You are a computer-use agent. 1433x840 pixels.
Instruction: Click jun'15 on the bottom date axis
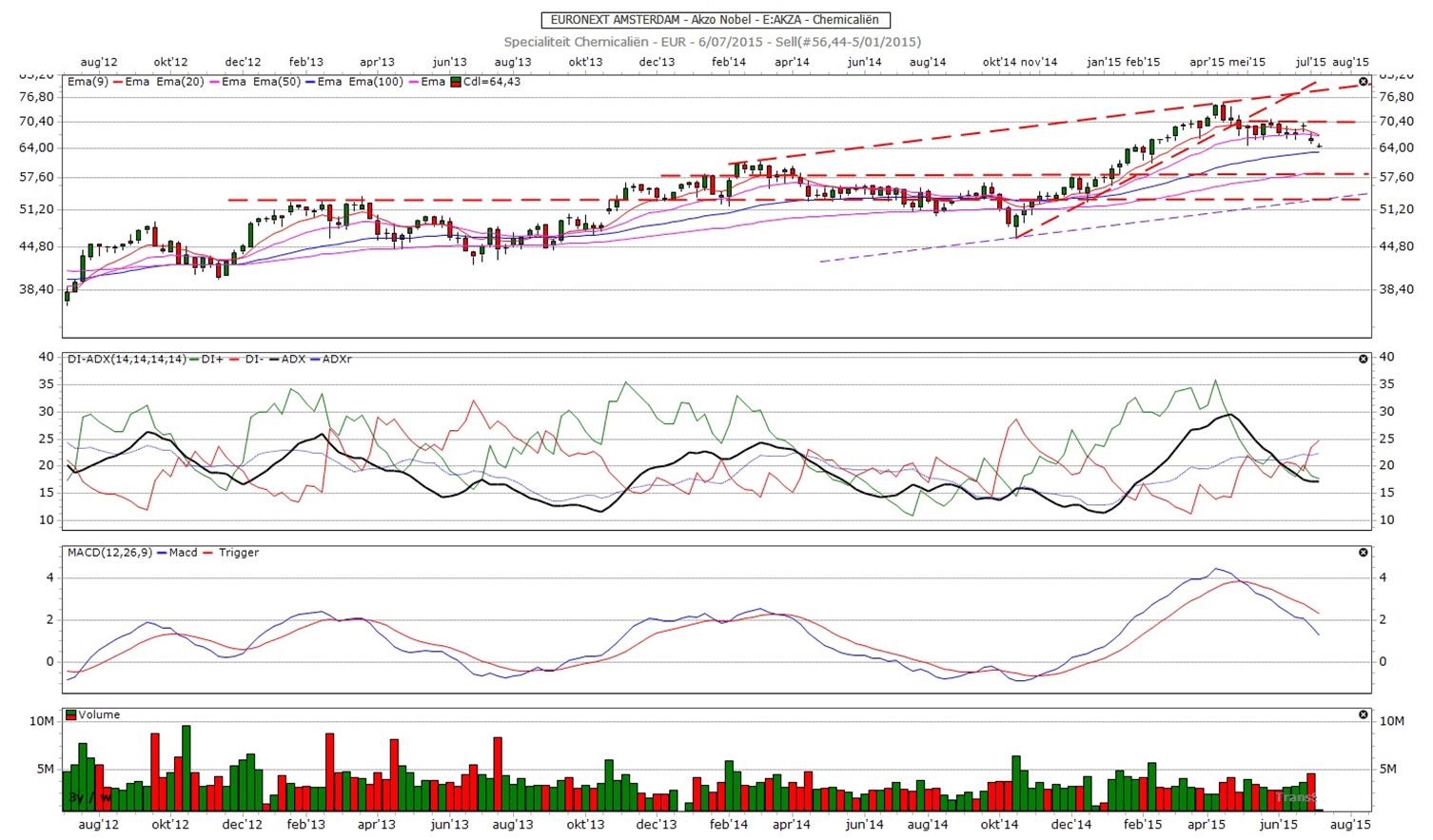[x=1279, y=825]
